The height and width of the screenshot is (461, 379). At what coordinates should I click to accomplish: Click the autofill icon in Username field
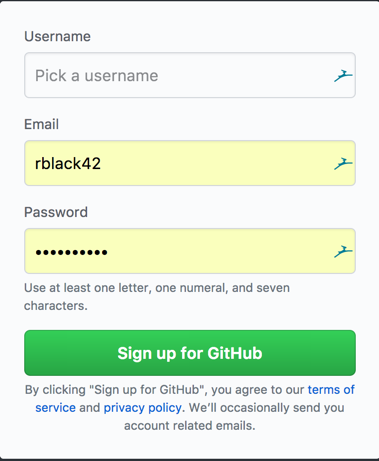(343, 76)
